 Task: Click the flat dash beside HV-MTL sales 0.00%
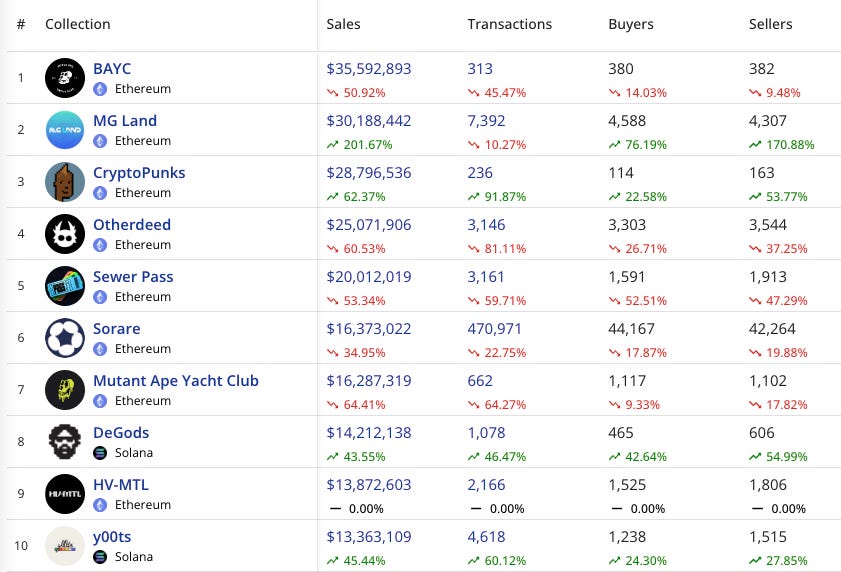click(335, 508)
